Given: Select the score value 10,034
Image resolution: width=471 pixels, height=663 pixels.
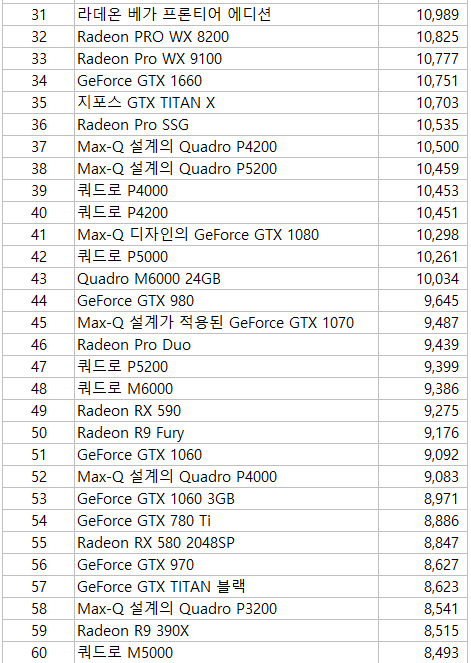Looking at the screenshot, I should (x=438, y=279).
